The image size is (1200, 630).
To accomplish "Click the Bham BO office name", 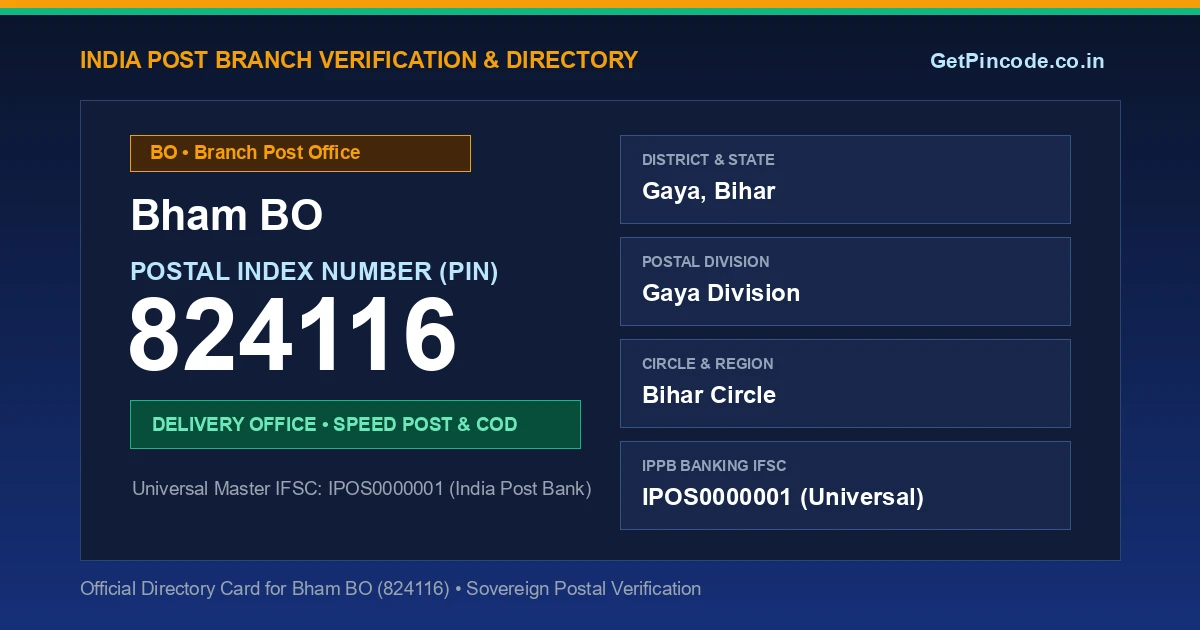I will [227, 215].
